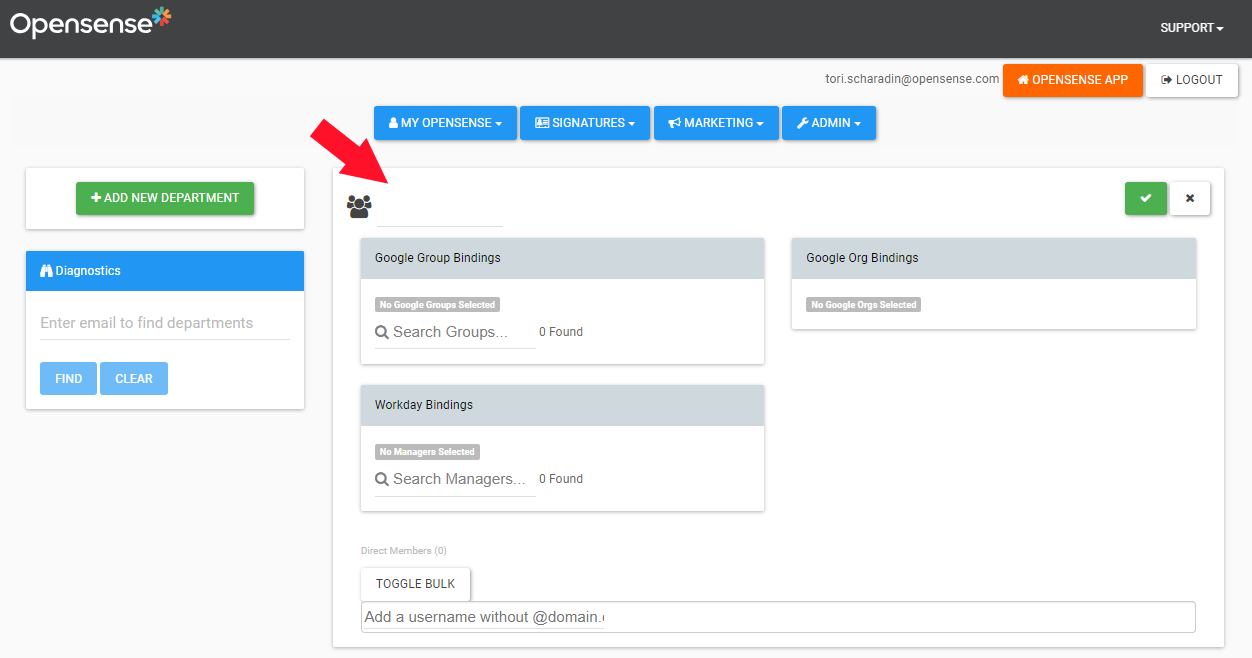Click the Google Org Bindings header

(994, 258)
